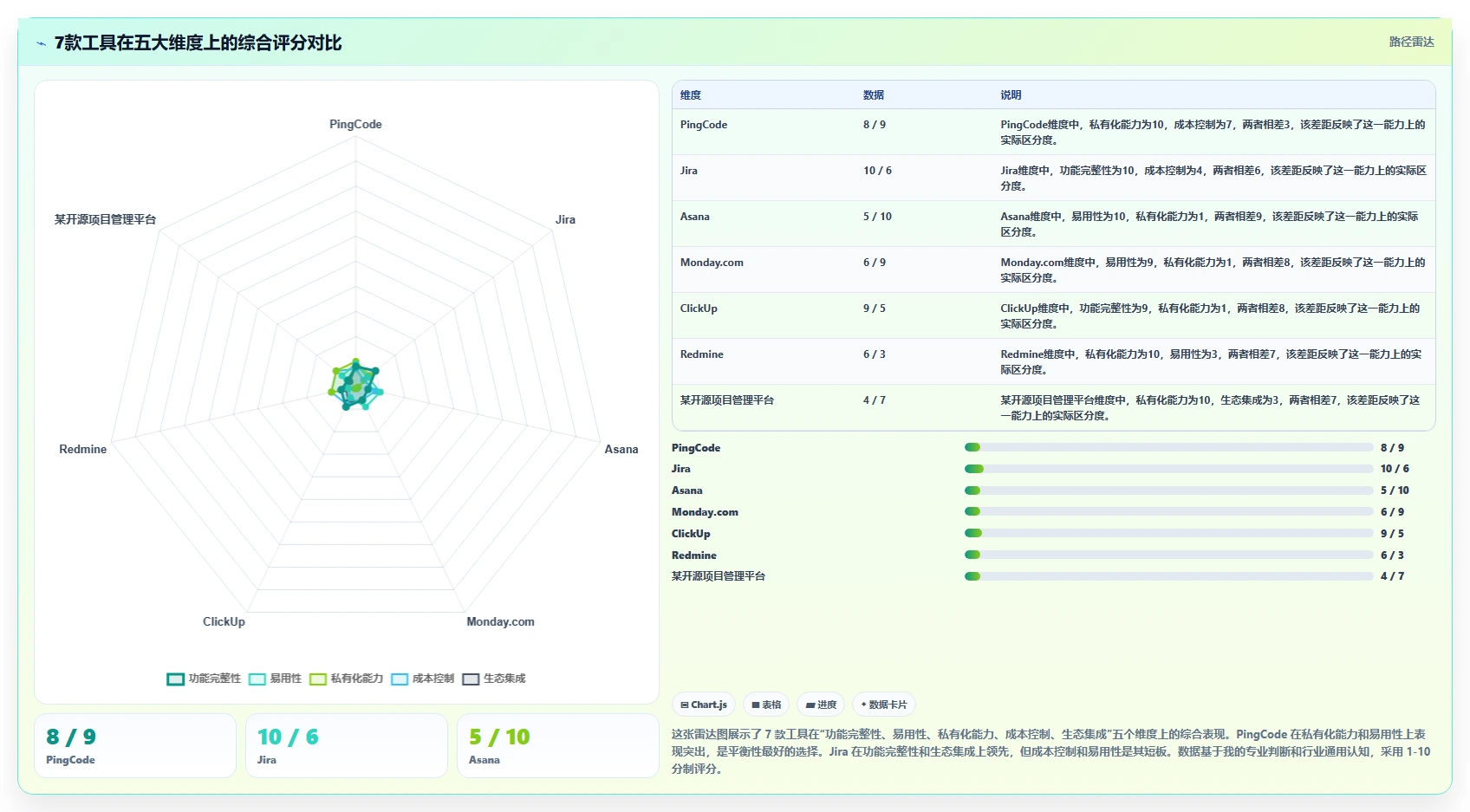The image size is (1470, 812).
Task: Click the table's 4 / 7 value
Action: tap(875, 400)
